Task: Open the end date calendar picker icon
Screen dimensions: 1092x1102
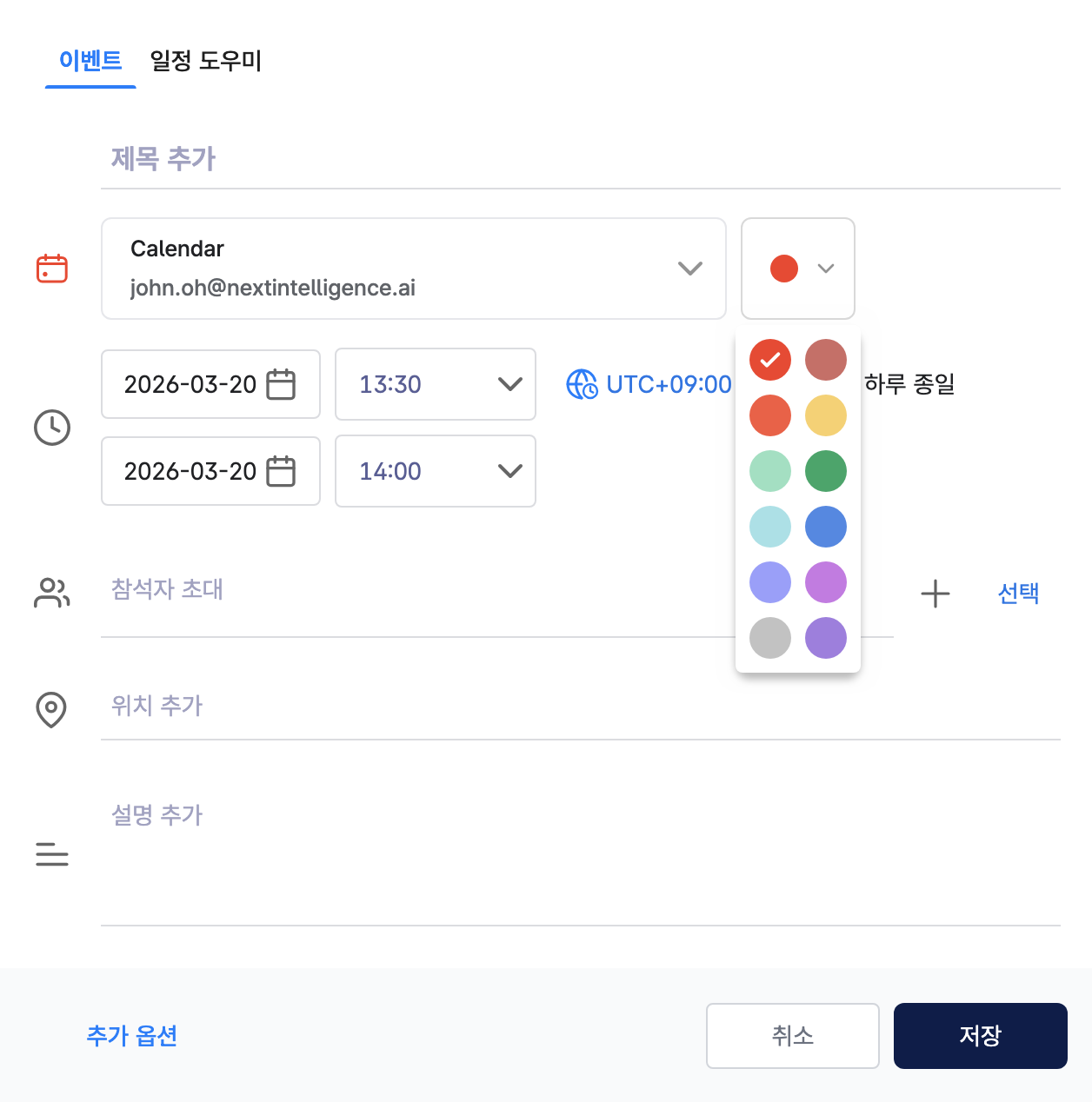Action: tap(280, 471)
